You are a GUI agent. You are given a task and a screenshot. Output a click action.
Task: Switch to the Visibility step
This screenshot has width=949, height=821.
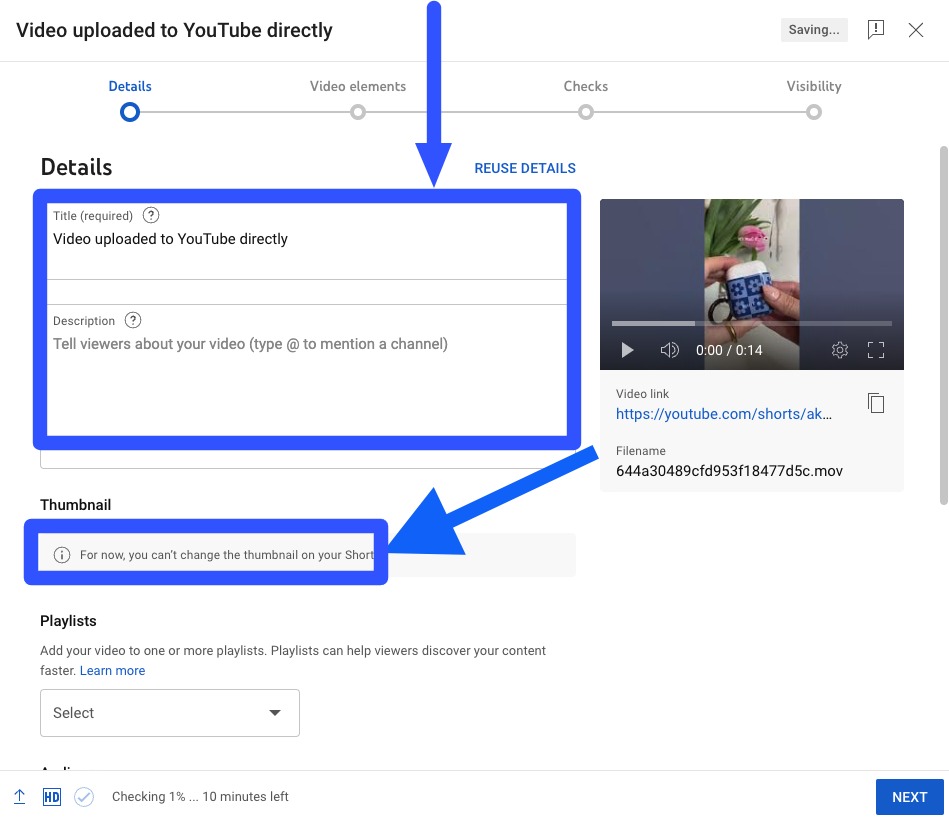tap(813, 86)
